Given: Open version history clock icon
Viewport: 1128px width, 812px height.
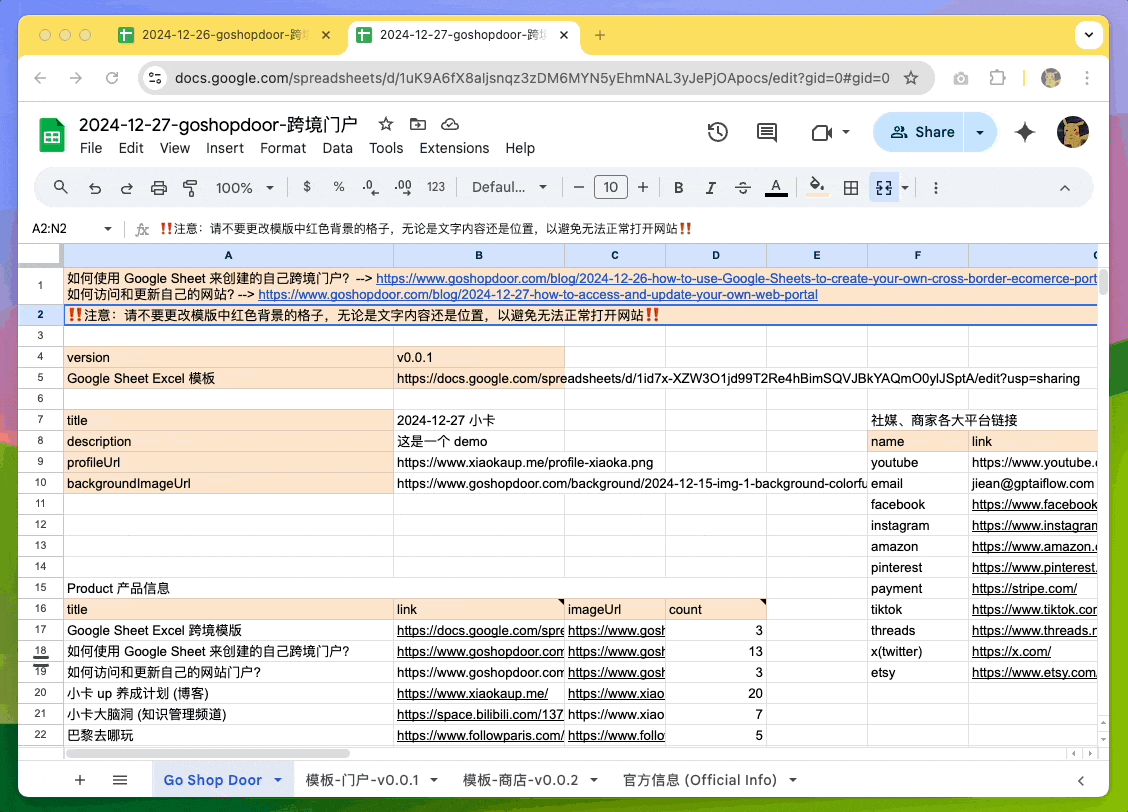Looking at the screenshot, I should coord(717,132).
